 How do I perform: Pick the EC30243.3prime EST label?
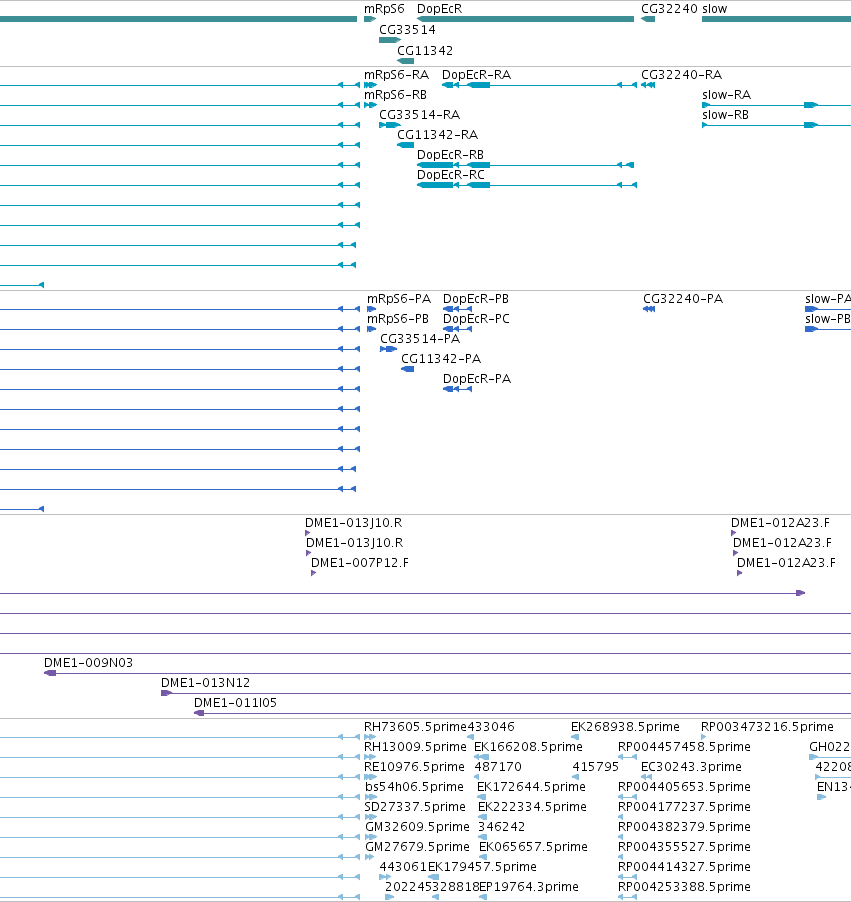click(691, 767)
